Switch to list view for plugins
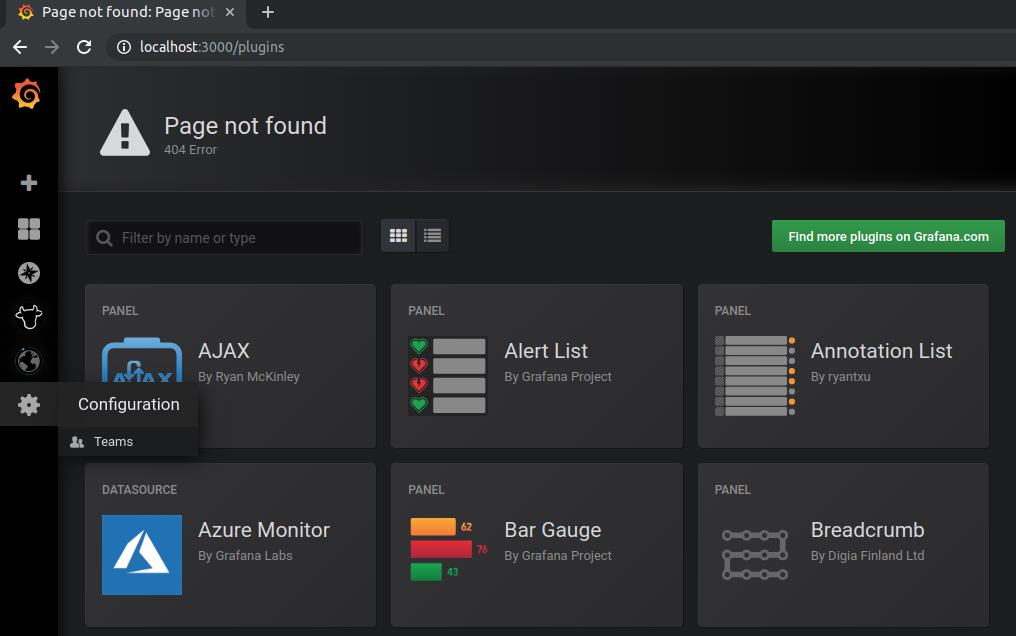 (432, 235)
